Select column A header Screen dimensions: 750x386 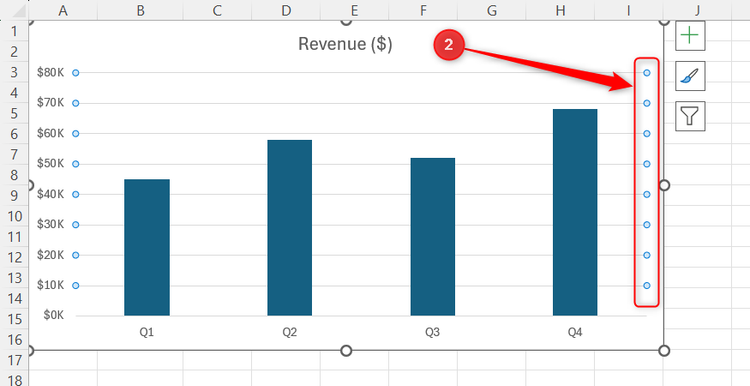tap(63, 10)
